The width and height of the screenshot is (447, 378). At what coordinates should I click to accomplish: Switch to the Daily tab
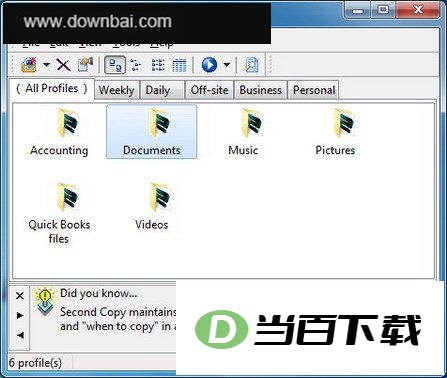pyautogui.click(x=162, y=90)
